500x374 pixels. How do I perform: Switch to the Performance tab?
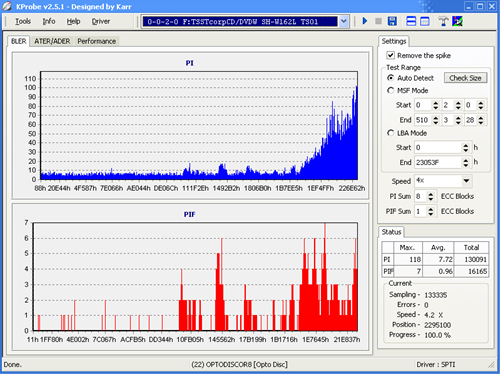(x=97, y=41)
